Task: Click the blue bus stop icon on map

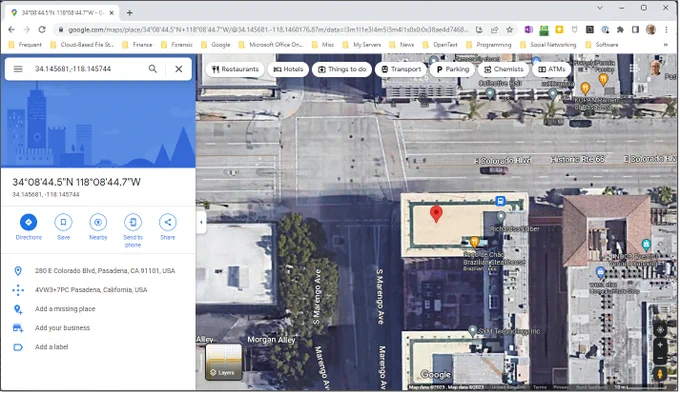Action: [x=500, y=201]
